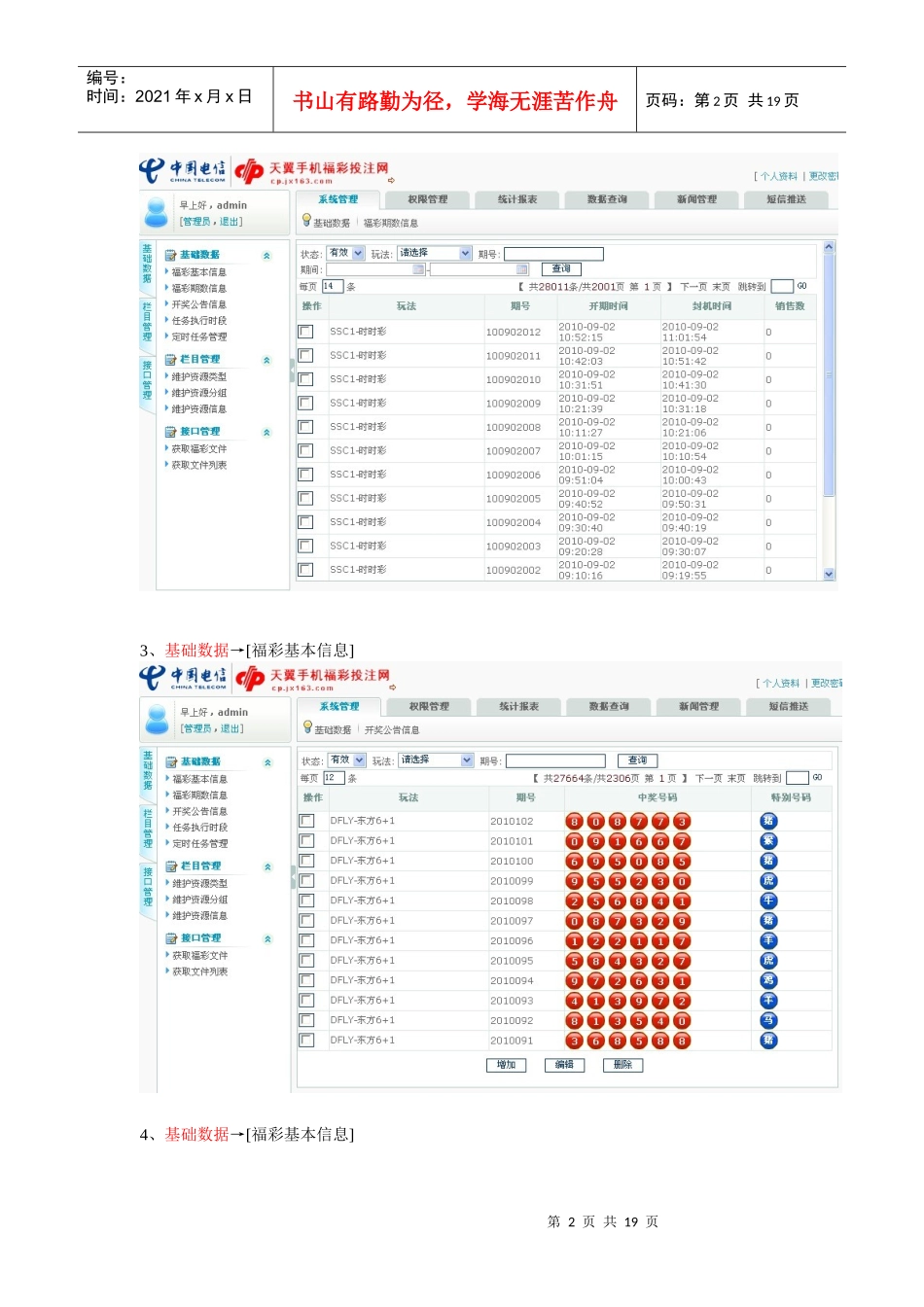Click the 退出 logout link in the 福彩期数信息 screenshot
This screenshot has width=924, height=1307.
(230, 222)
